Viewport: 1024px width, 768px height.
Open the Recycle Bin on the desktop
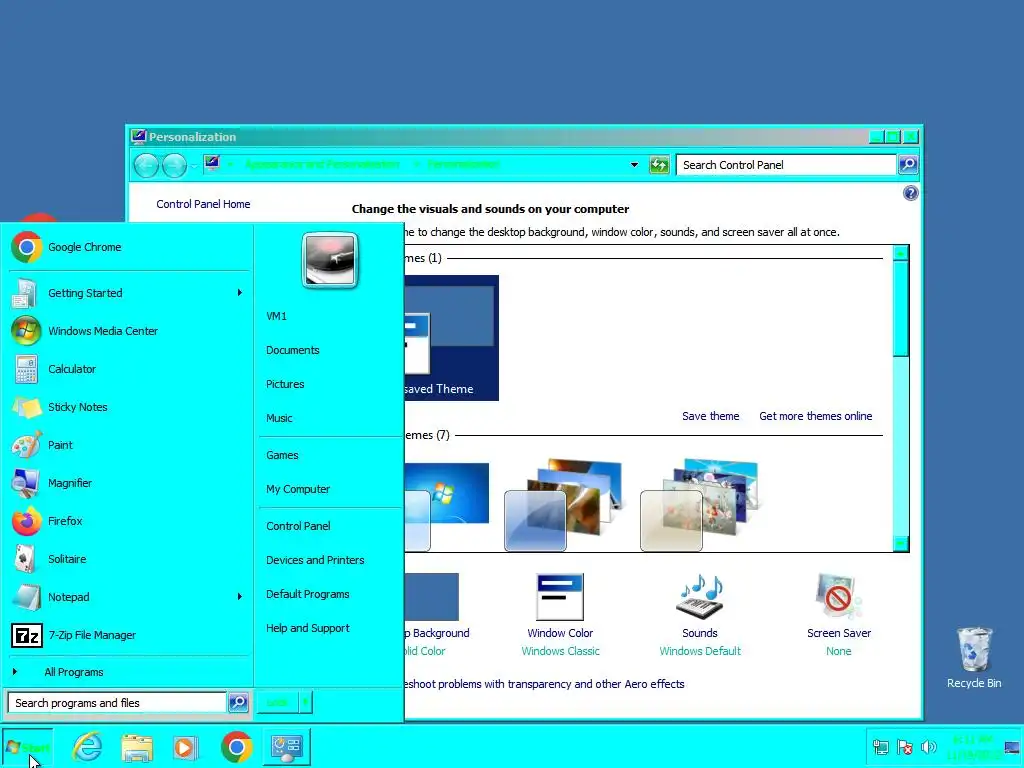tap(974, 657)
